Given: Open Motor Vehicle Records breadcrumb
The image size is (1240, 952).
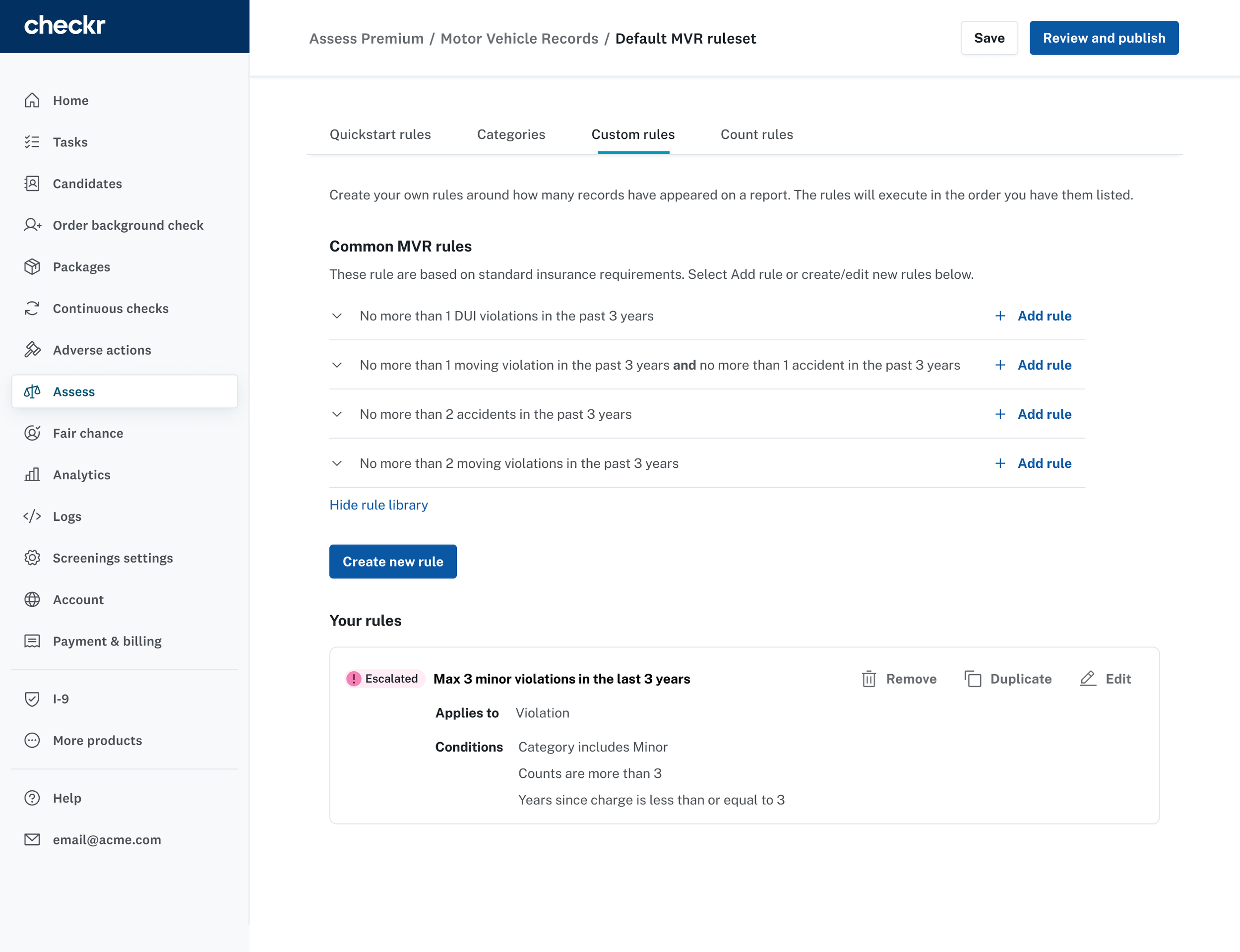Looking at the screenshot, I should pos(519,39).
